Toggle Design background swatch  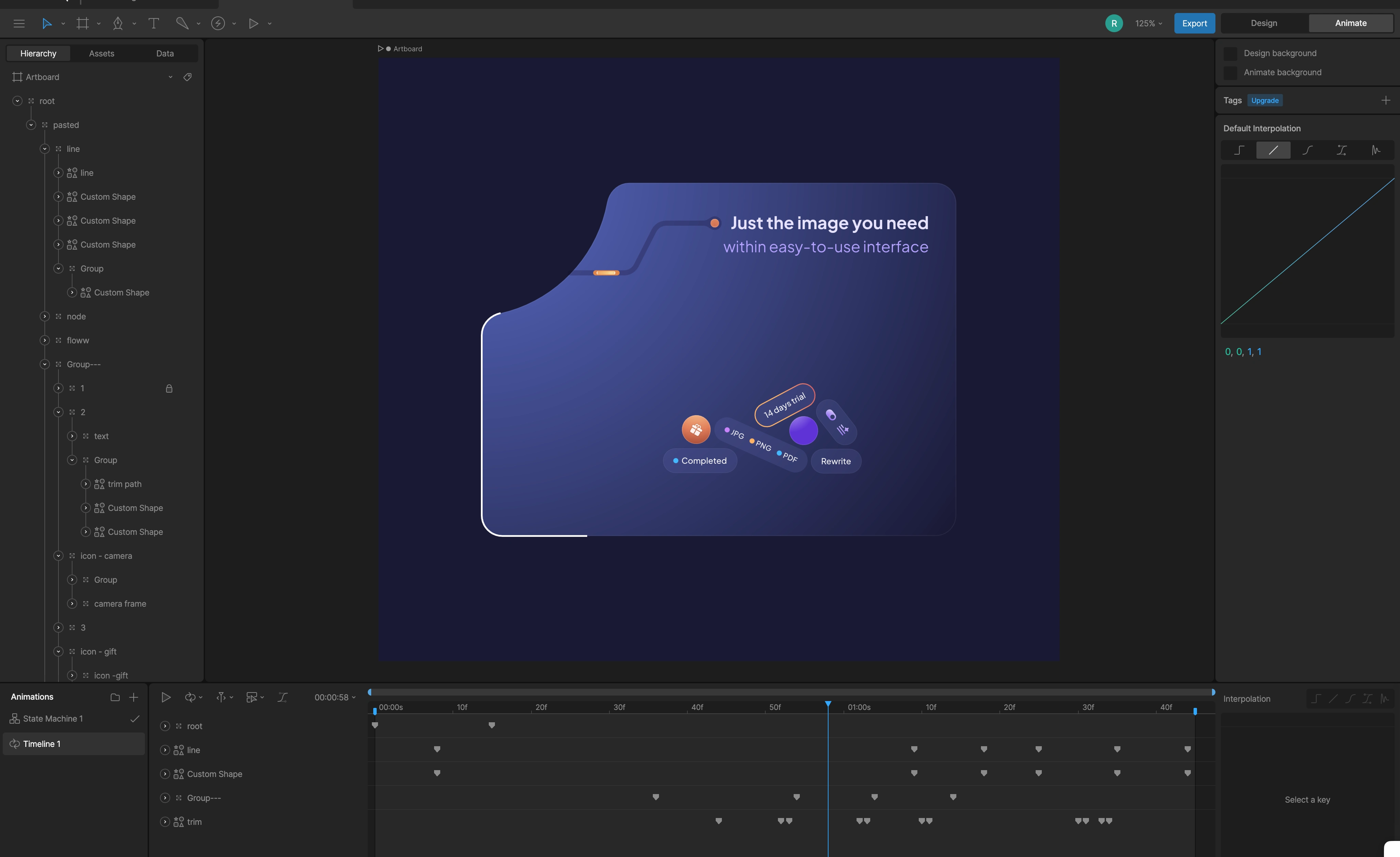(1230, 53)
